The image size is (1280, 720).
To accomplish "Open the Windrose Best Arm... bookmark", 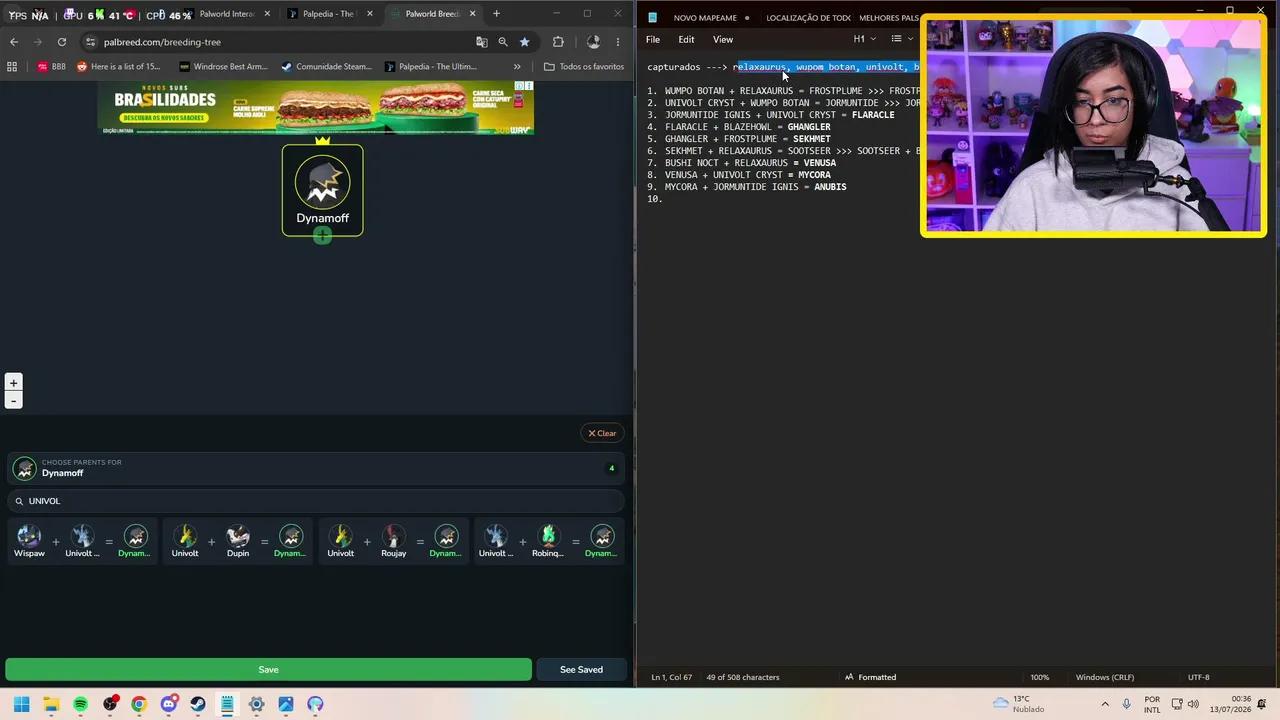I will pyautogui.click(x=223, y=67).
